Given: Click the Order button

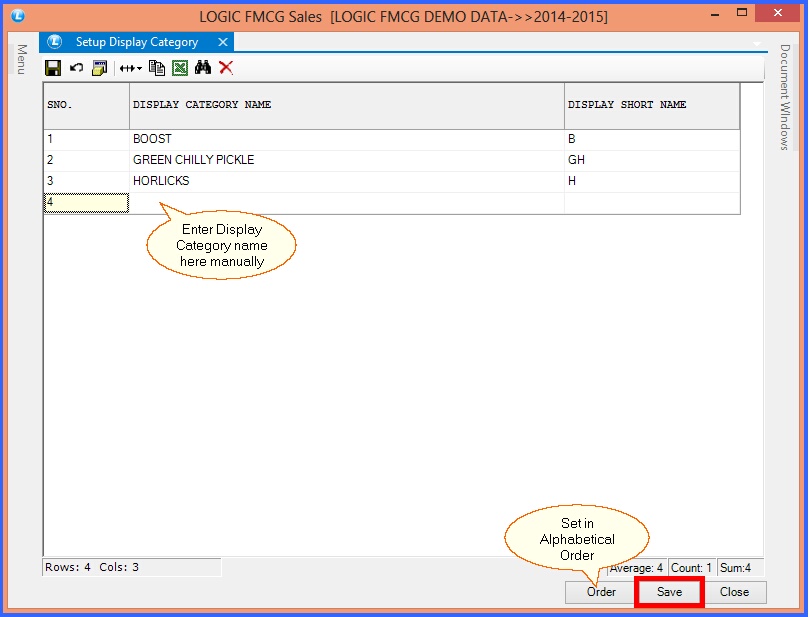Looking at the screenshot, I should pos(601,592).
